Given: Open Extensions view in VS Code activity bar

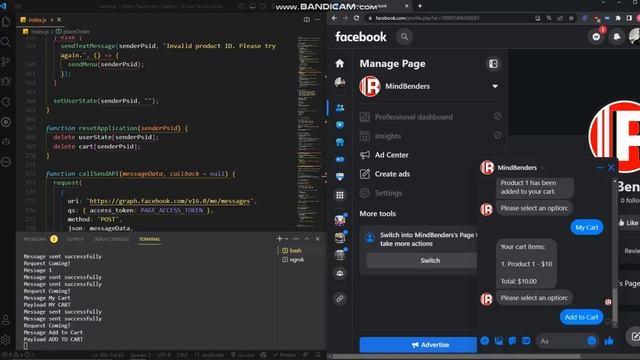Looking at the screenshot, I should coord(6,102).
